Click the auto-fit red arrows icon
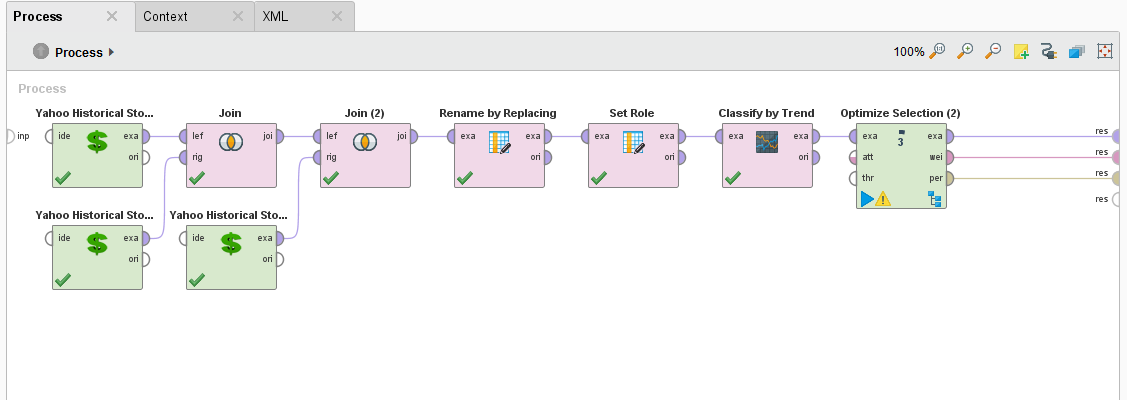Image resolution: width=1127 pixels, height=400 pixels. 1105,52
